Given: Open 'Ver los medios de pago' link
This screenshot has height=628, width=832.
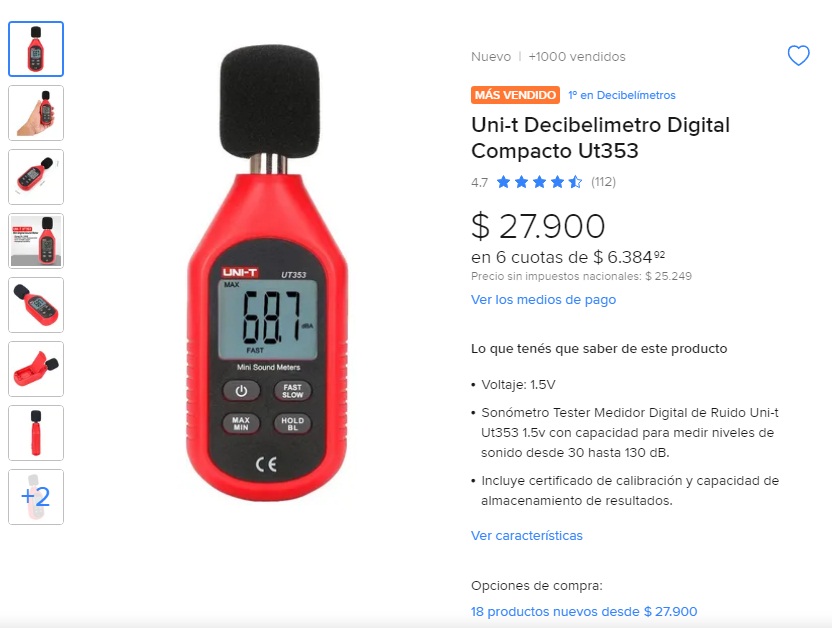Looking at the screenshot, I should 543,300.
